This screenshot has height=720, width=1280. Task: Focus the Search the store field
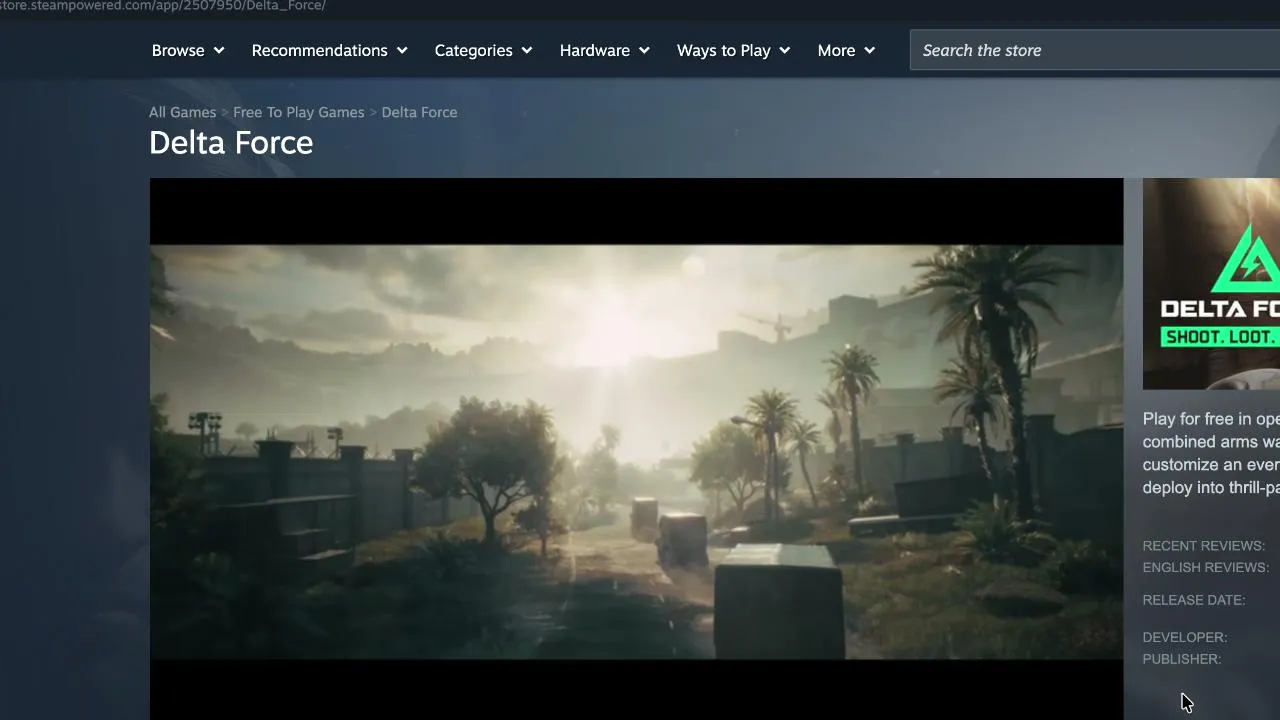(1095, 50)
